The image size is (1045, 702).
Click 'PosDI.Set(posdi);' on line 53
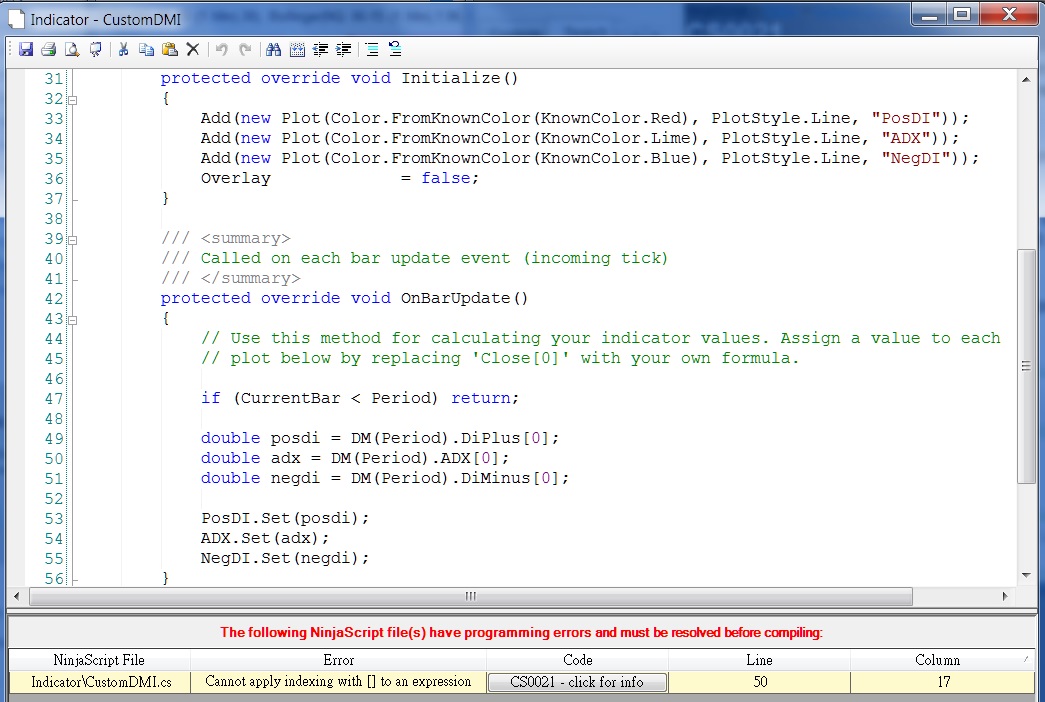285,518
